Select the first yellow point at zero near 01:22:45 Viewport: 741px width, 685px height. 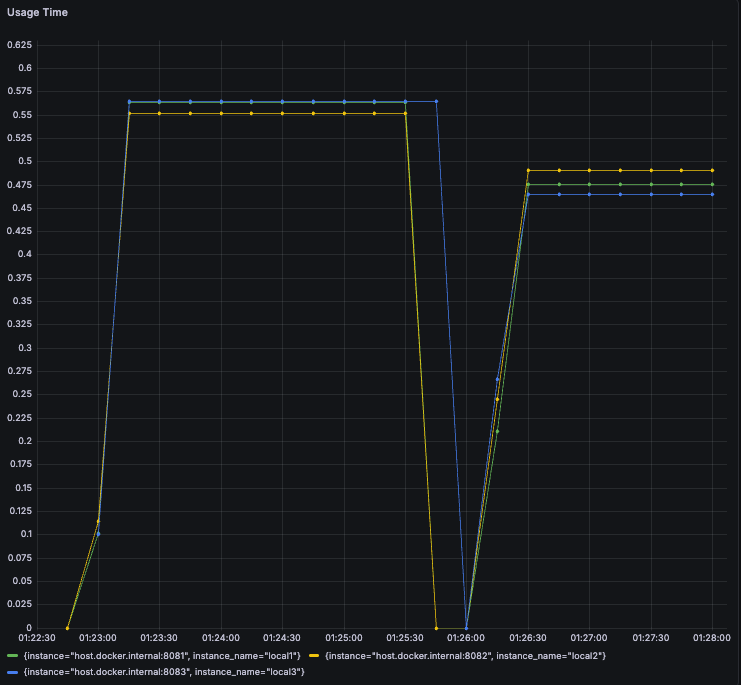pos(68,628)
